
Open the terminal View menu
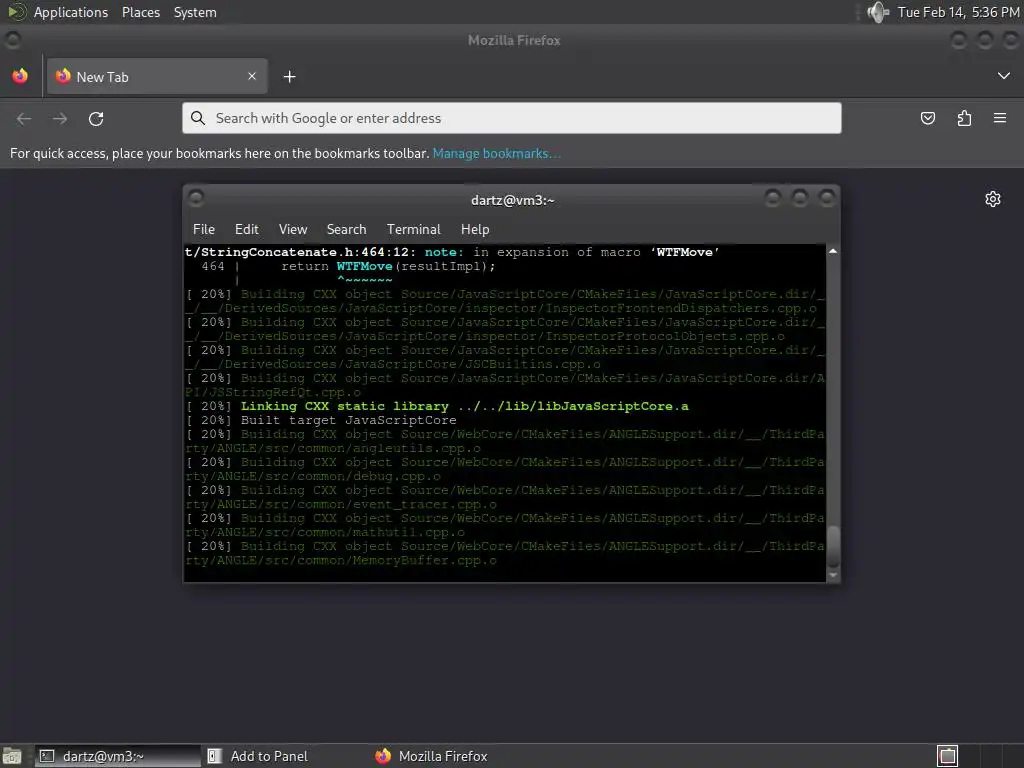pyautogui.click(x=293, y=229)
